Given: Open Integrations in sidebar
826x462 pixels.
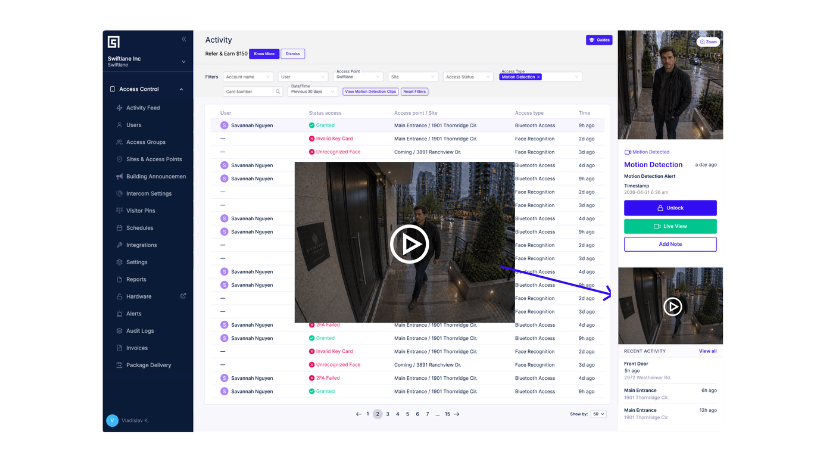Looking at the screenshot, I should click(x=141, y=245).
